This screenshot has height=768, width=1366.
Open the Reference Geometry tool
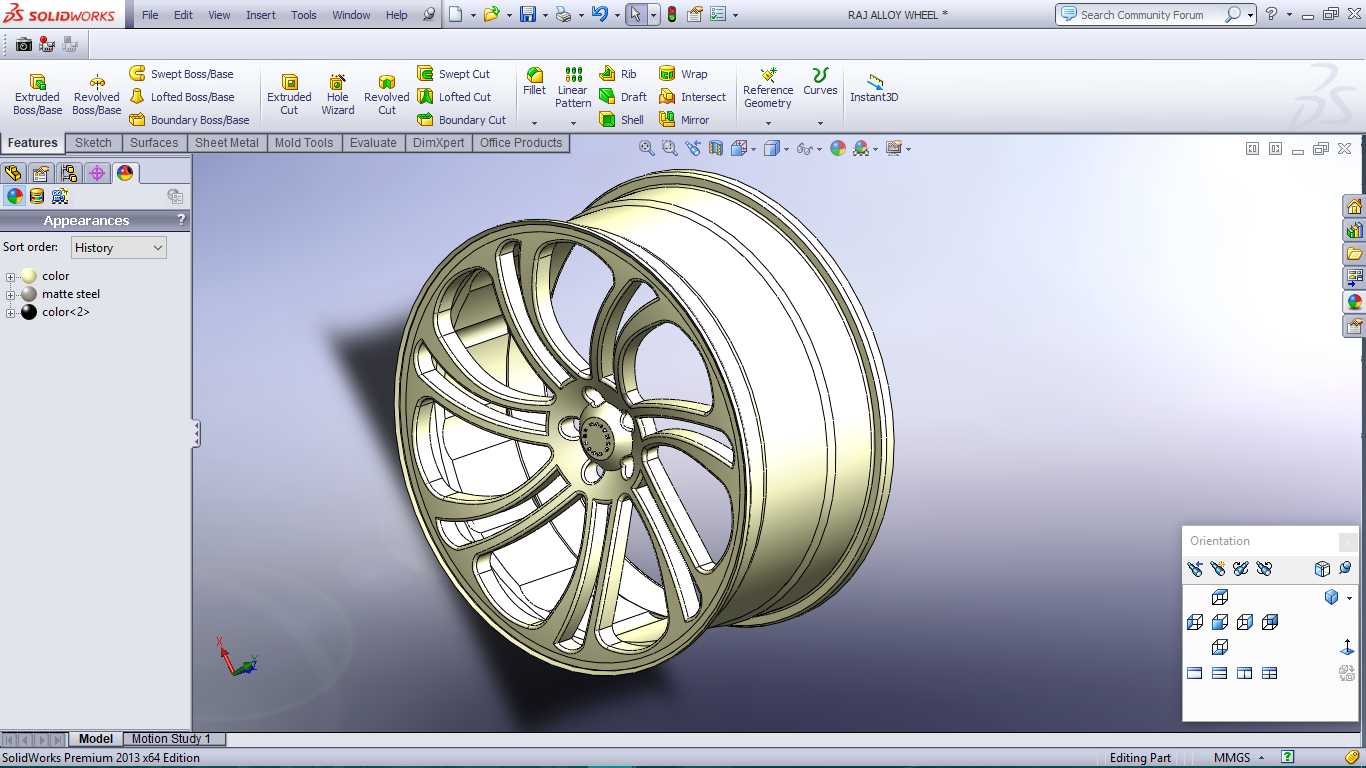click(x=768, y=88)
